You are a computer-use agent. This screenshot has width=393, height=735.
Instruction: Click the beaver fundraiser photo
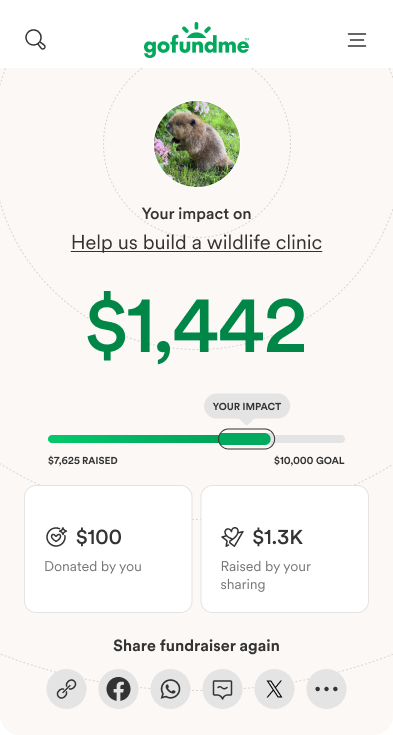coord(197,143)
